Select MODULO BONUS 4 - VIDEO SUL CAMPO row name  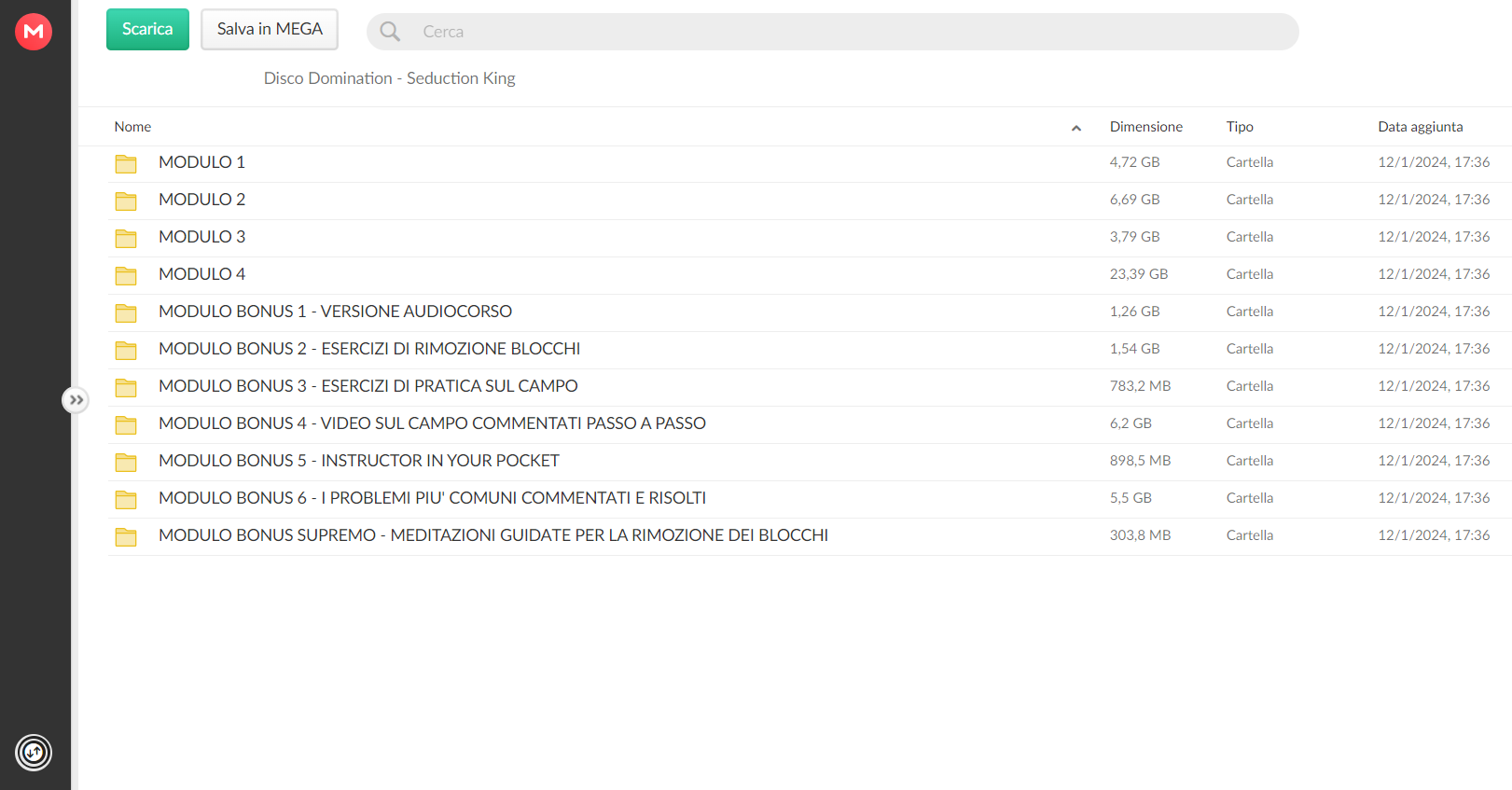click(x=432, y=423)
